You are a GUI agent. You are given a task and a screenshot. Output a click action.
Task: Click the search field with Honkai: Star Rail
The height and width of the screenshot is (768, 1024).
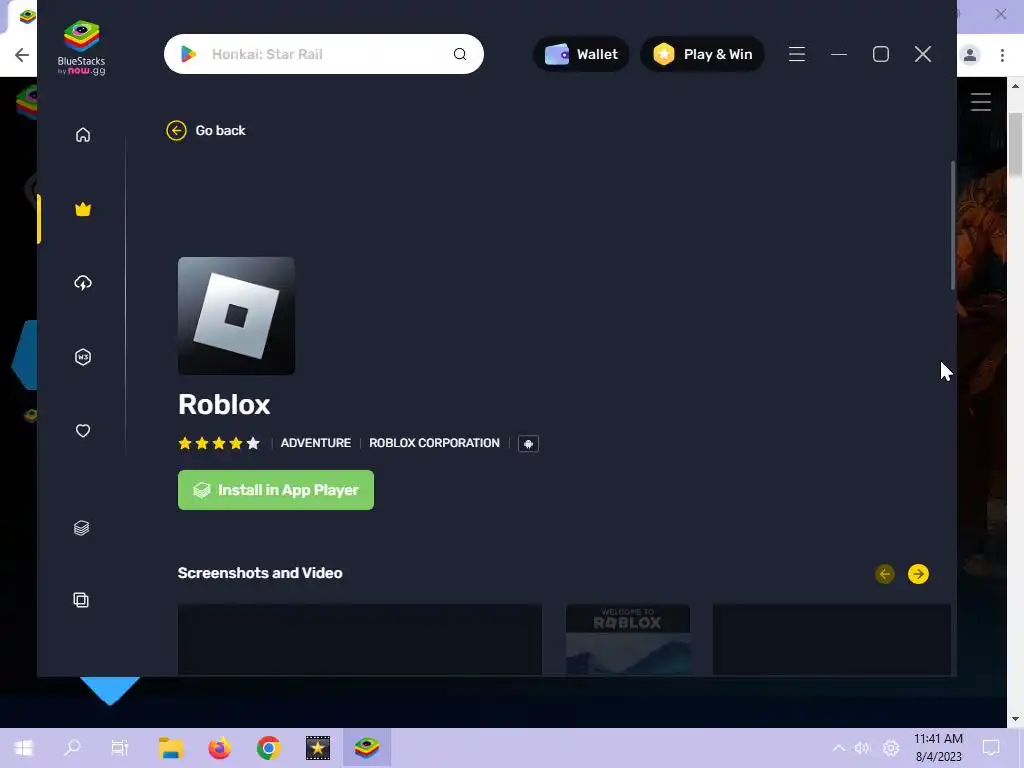click(x=324, y=54)
